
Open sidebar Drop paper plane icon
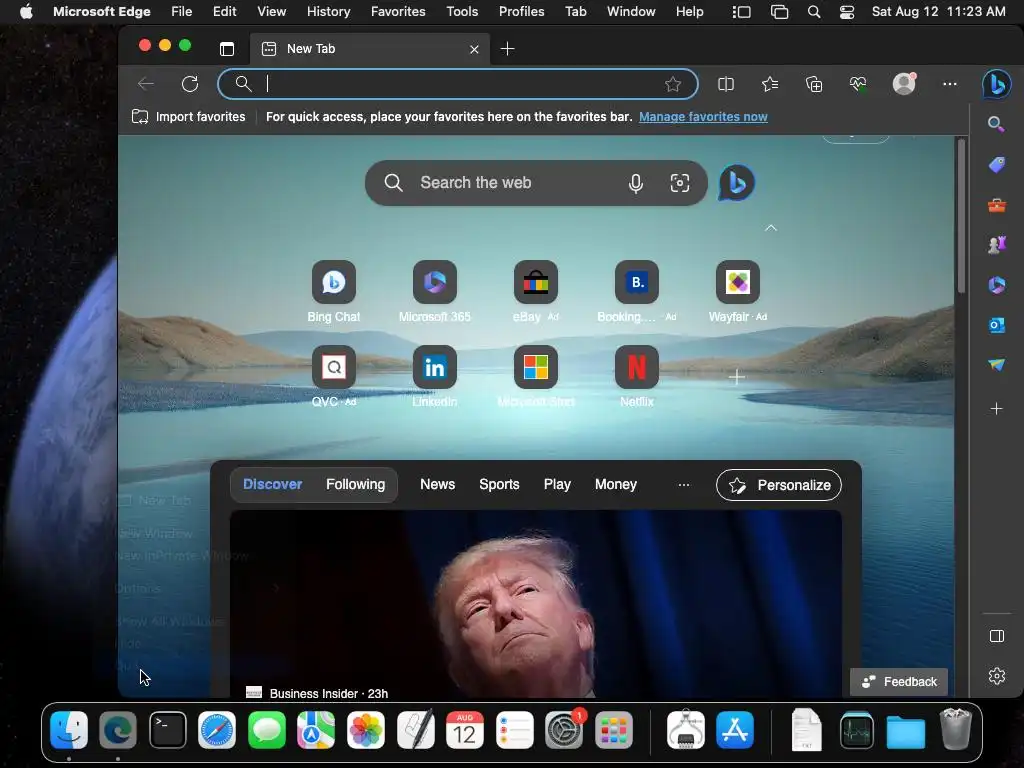click(x=997, y=365)
